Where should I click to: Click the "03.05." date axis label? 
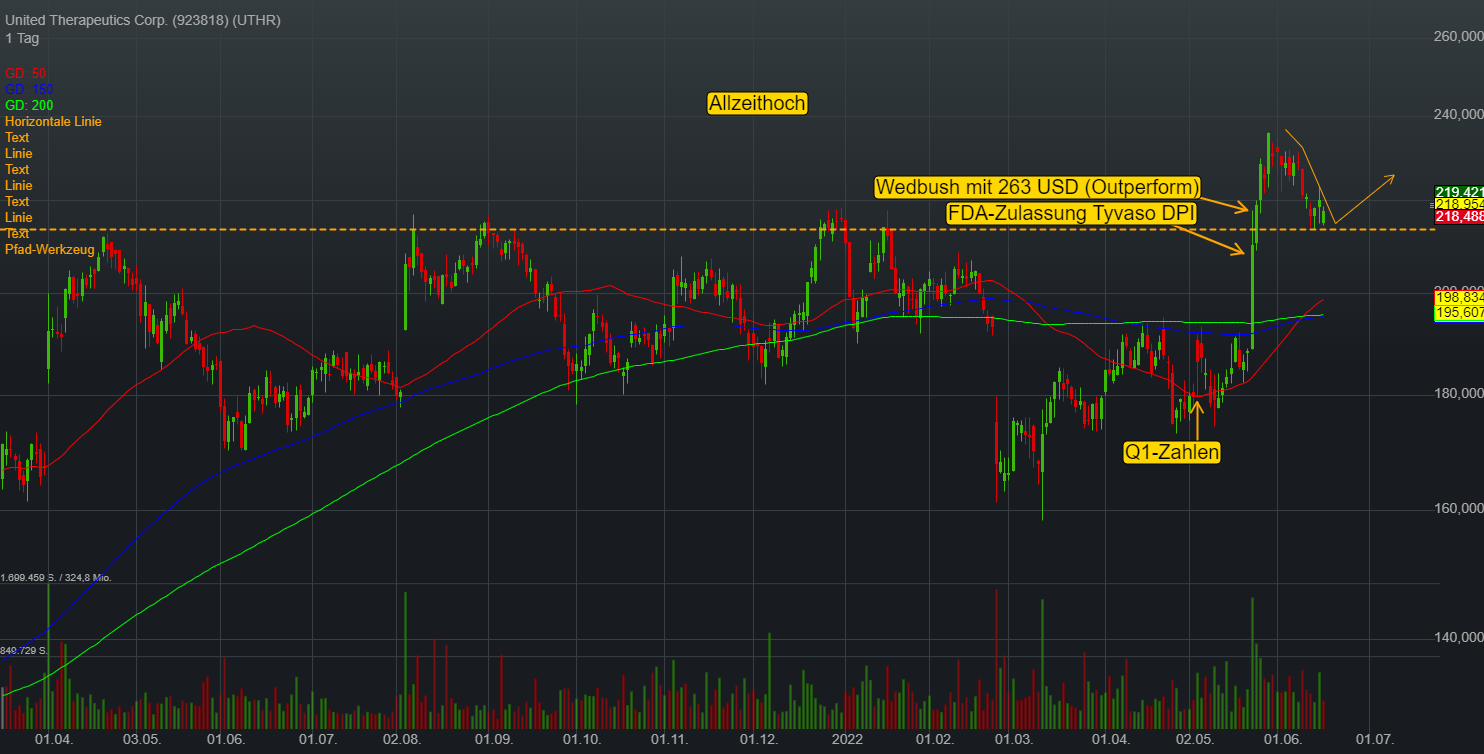click(x=142, y=739)
